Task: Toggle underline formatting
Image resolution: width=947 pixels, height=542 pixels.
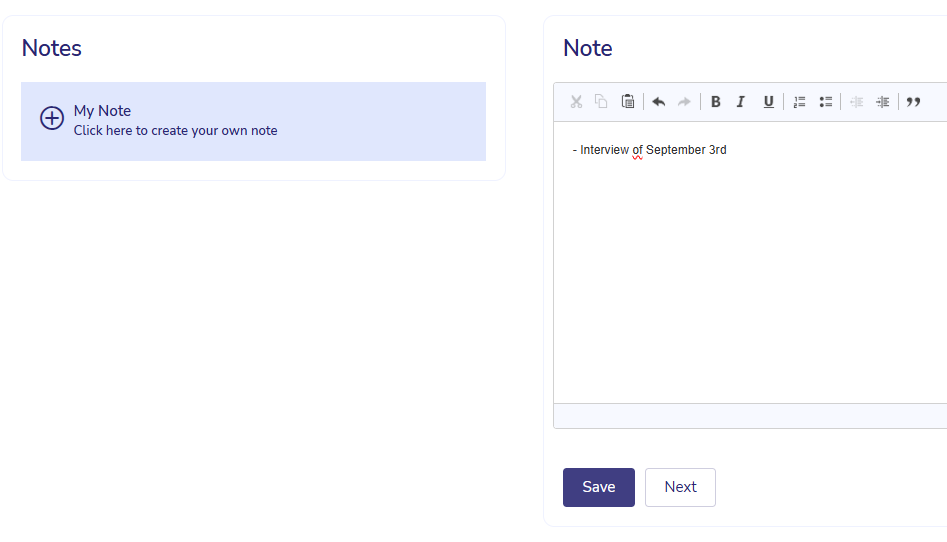Action: pyautogui.click(x=768, y=102)
